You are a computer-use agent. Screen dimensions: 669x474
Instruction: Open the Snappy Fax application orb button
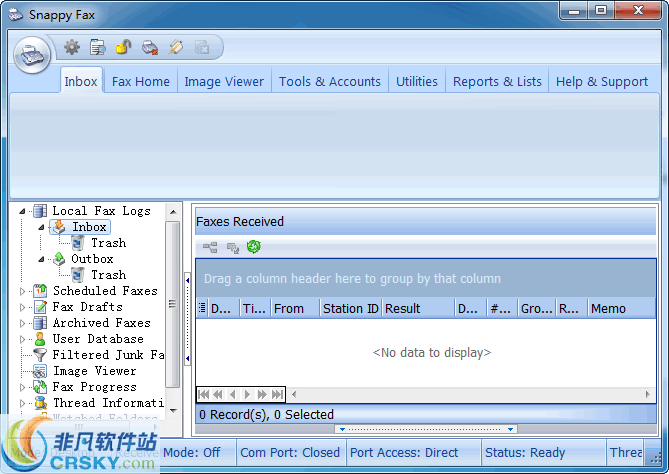point(32,55)
